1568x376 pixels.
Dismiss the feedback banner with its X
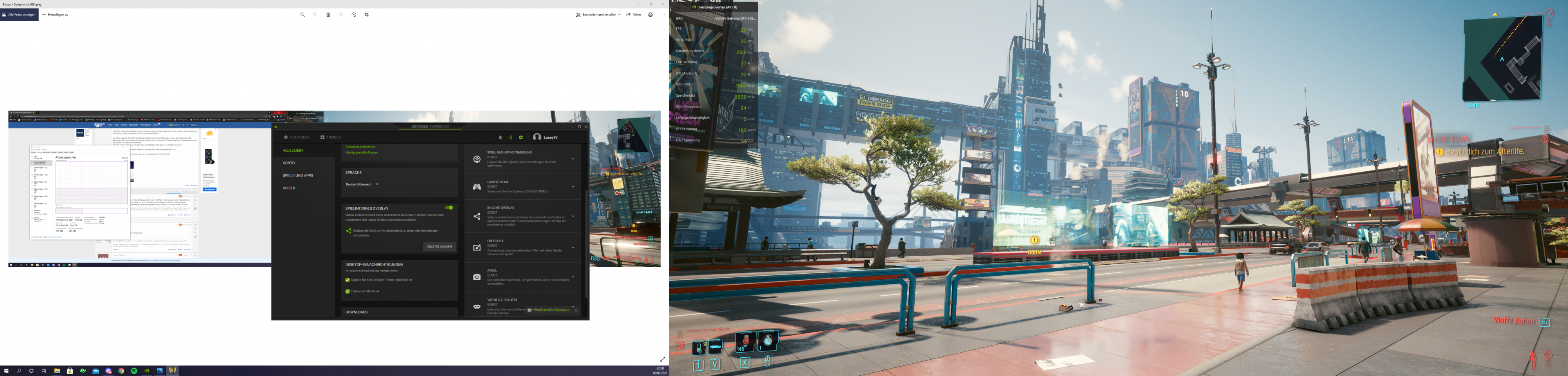click(576, 310)
